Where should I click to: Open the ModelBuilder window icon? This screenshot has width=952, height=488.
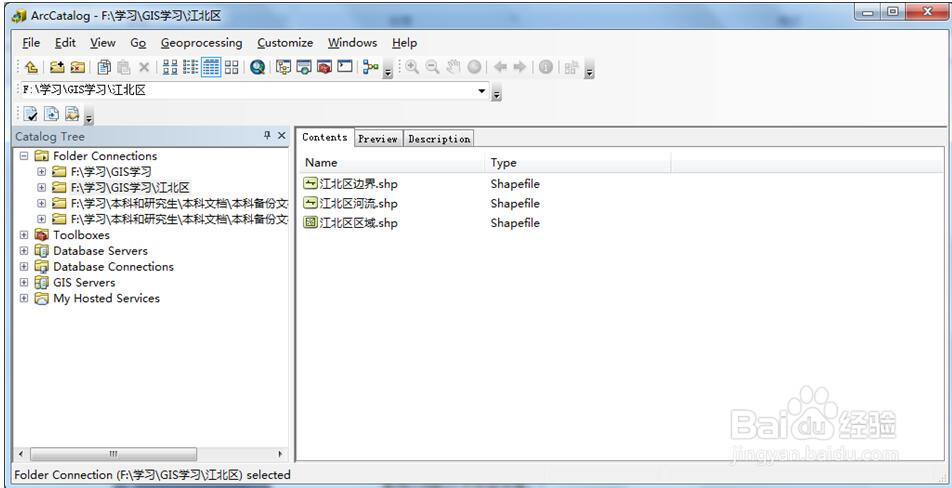click(370, 67)
